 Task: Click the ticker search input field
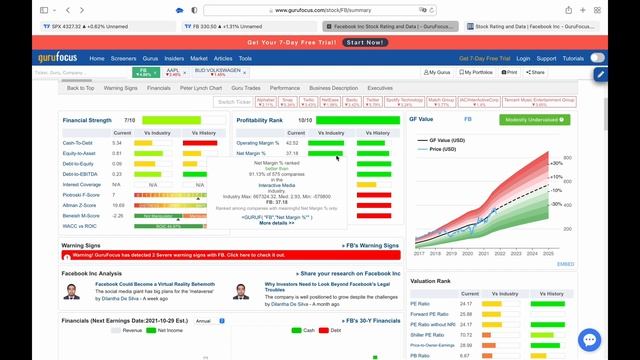point(82,73)
